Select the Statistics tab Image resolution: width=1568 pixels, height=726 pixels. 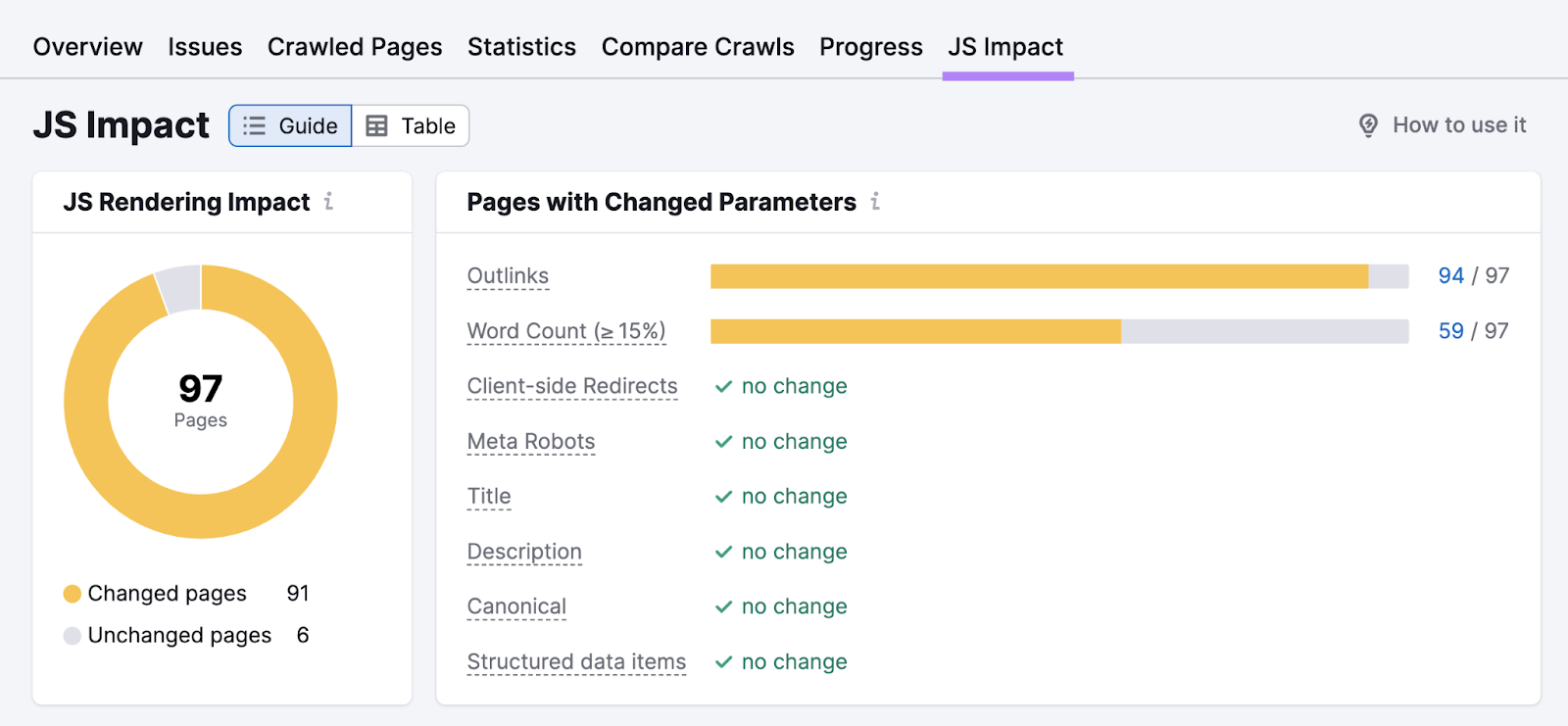point(522,47)
